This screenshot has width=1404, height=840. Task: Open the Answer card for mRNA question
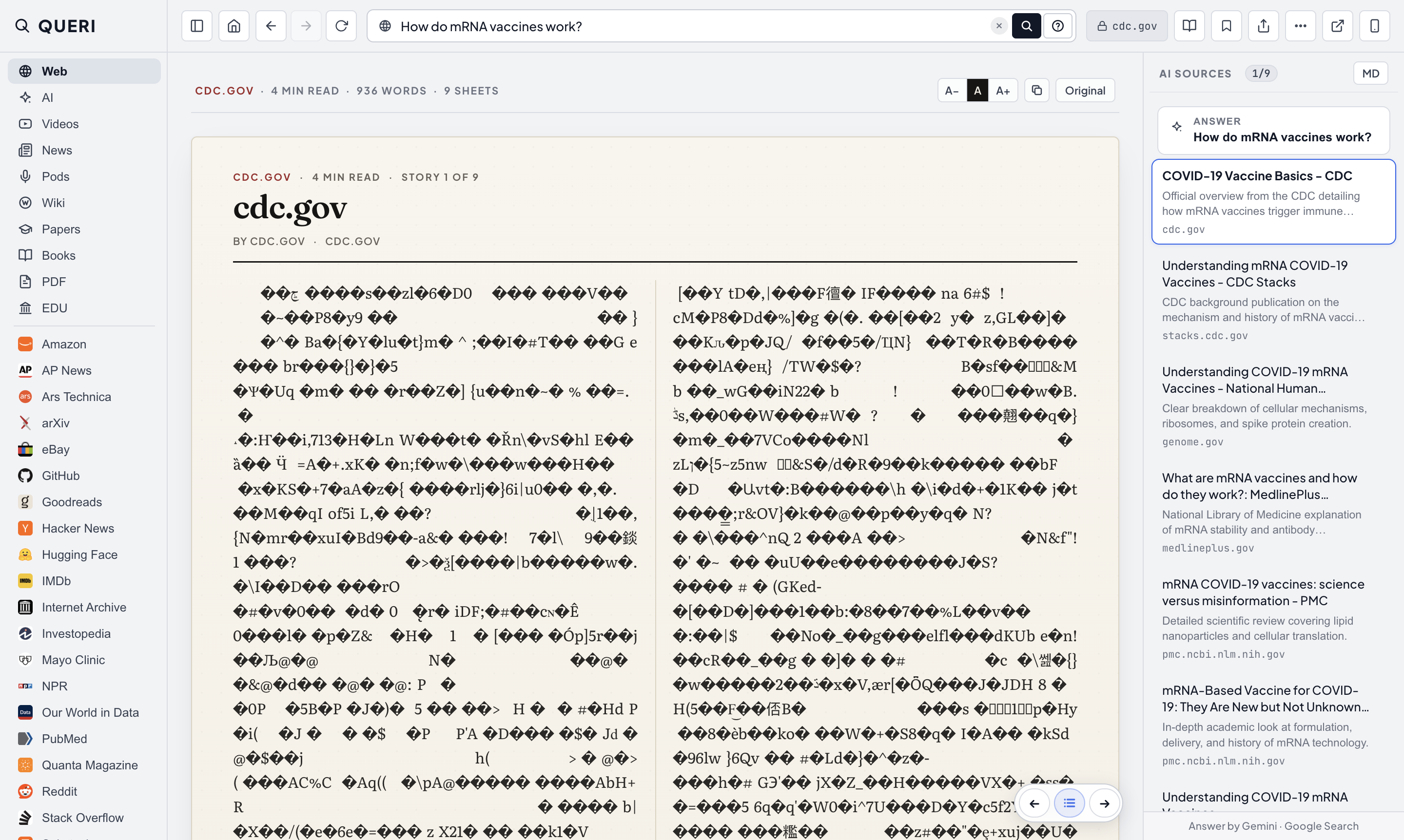(x=1273, y=130)
